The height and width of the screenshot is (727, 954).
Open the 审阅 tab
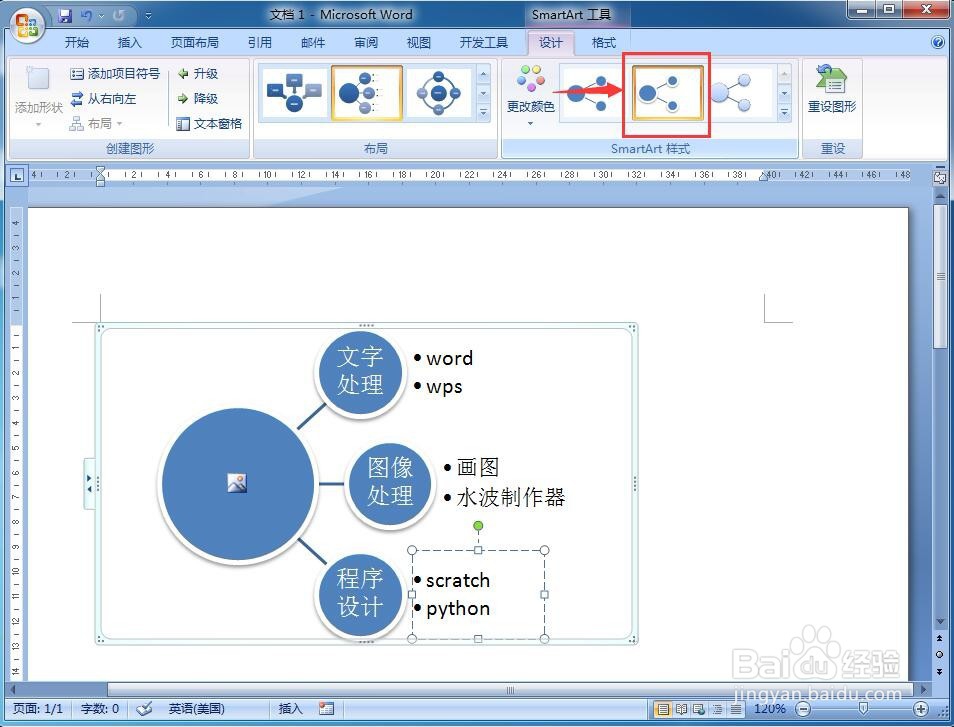click(x=366, y=42)
